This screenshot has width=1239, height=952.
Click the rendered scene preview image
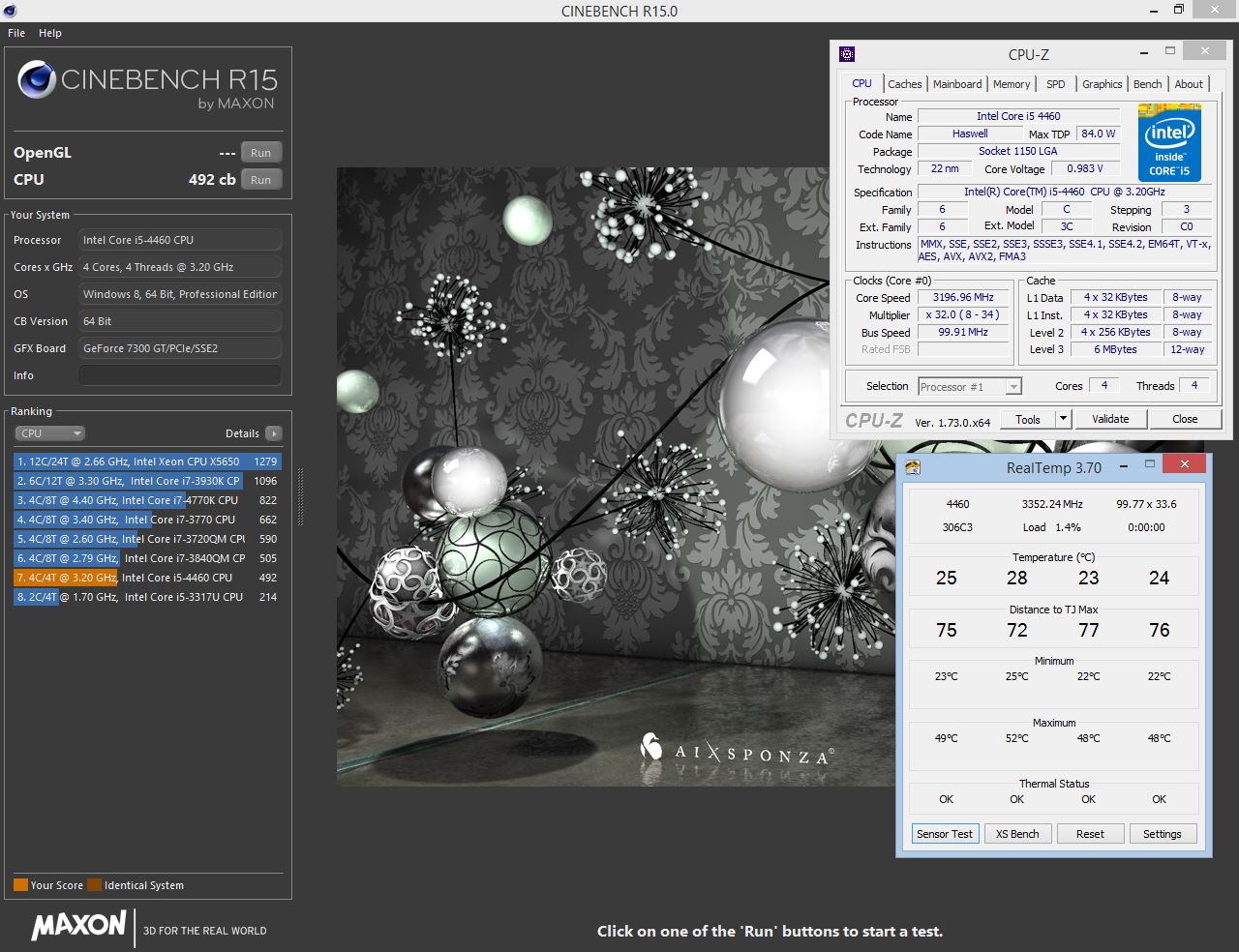click(x=616, y=476)
